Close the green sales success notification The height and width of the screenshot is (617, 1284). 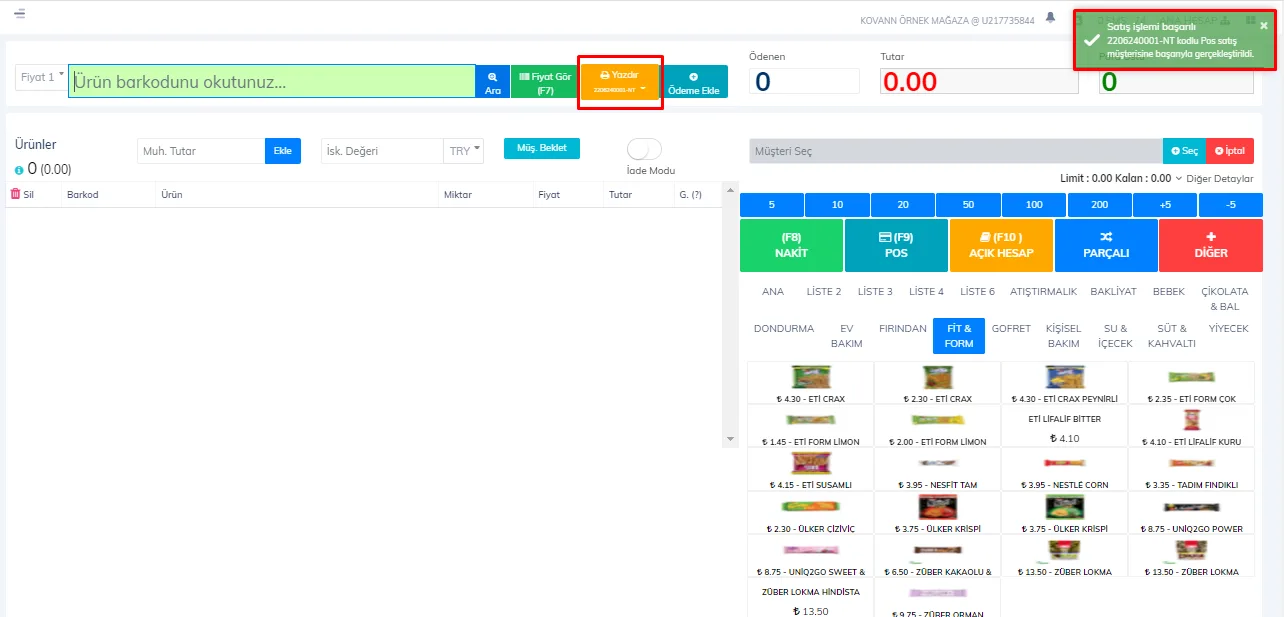(1264, 25)
